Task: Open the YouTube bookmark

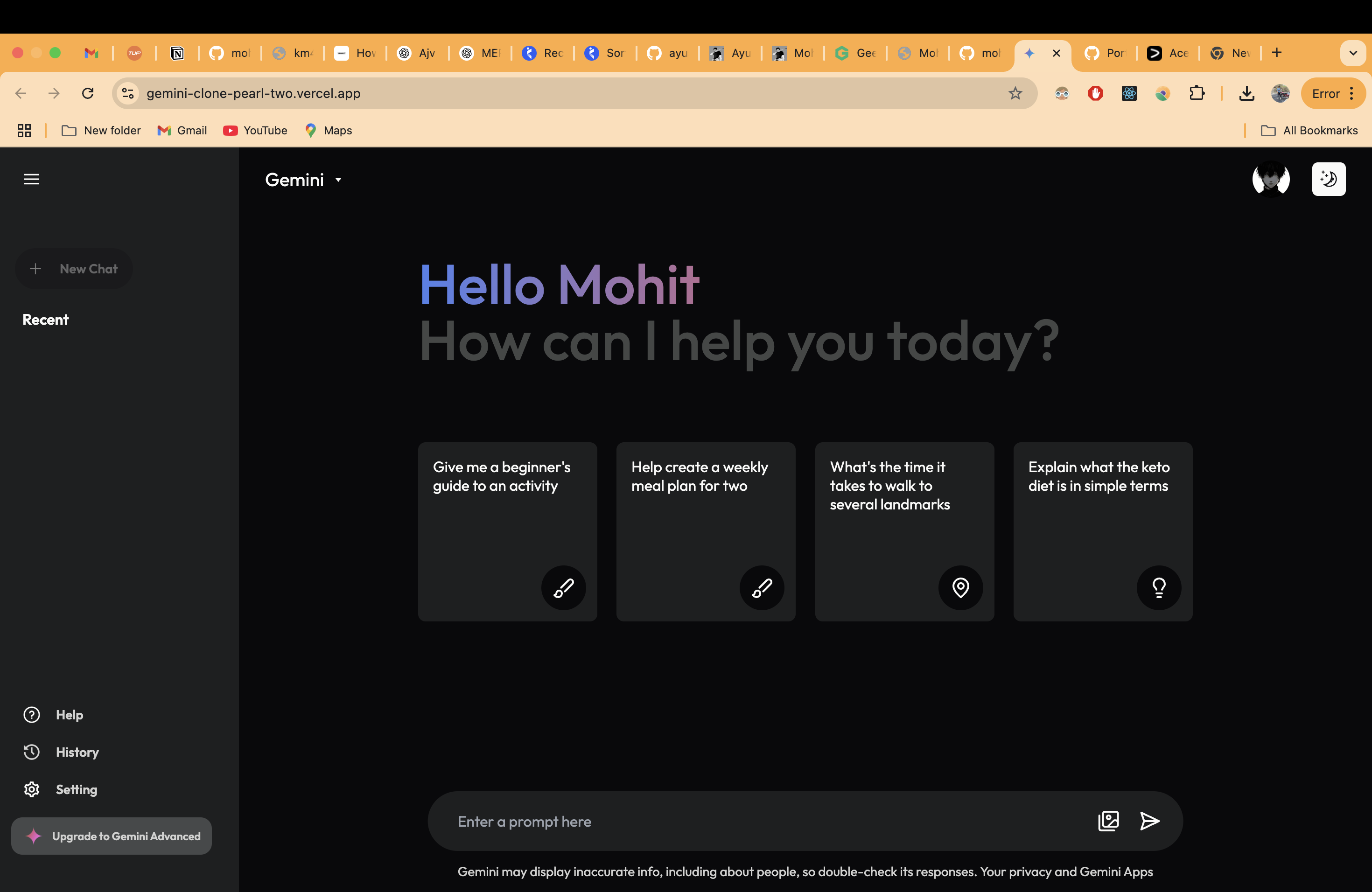Action: click(255, 130)
